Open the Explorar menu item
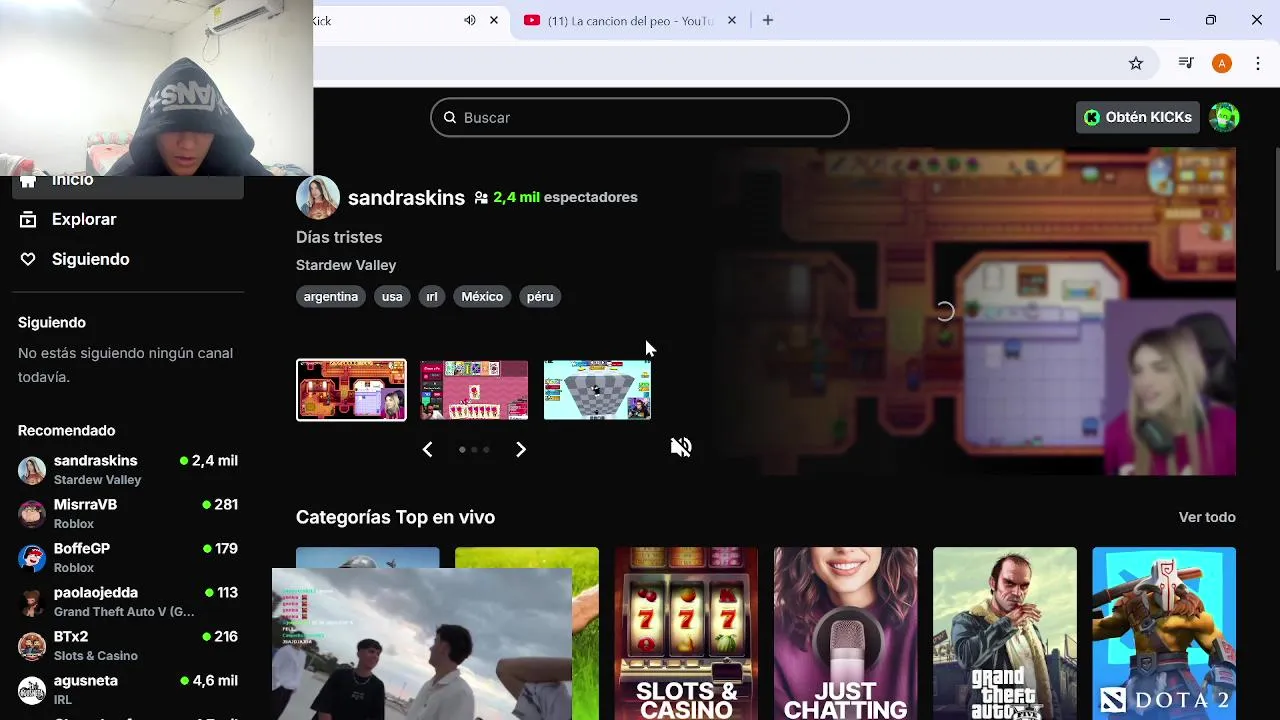This screenshot has width=1280, height=720. [84, 219]
